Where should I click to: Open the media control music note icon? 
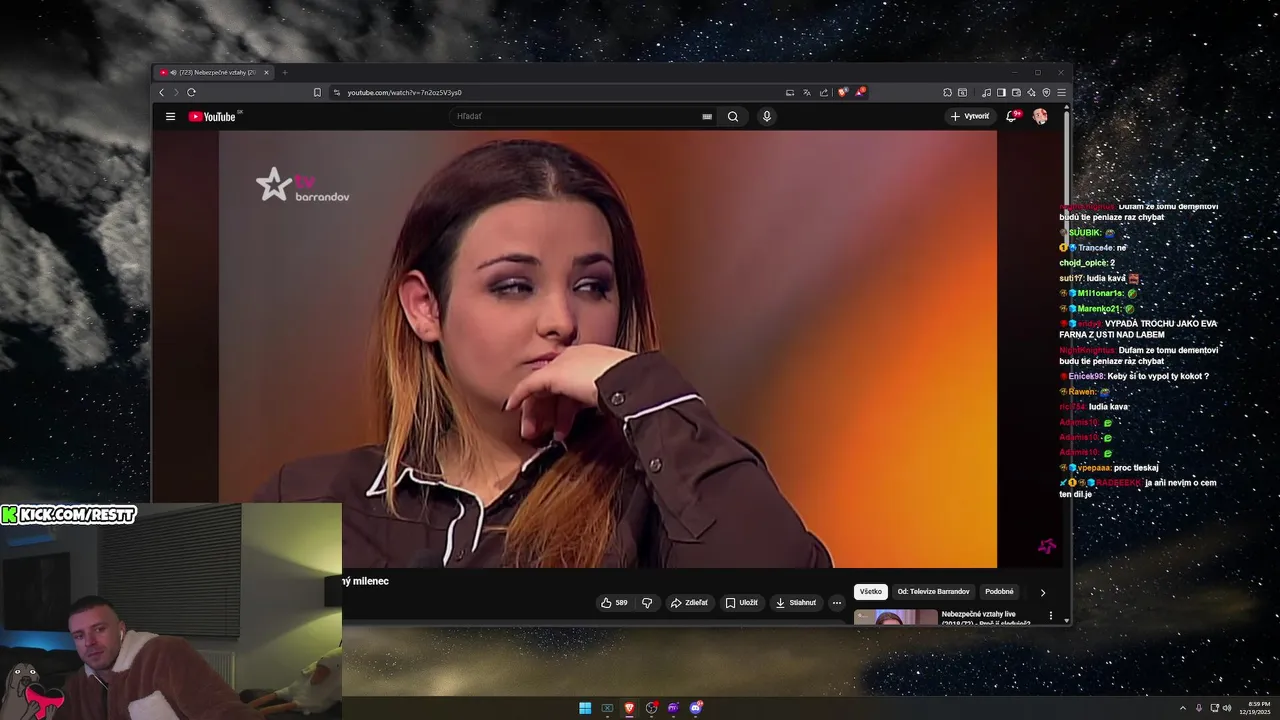click(x=986, y=92)
